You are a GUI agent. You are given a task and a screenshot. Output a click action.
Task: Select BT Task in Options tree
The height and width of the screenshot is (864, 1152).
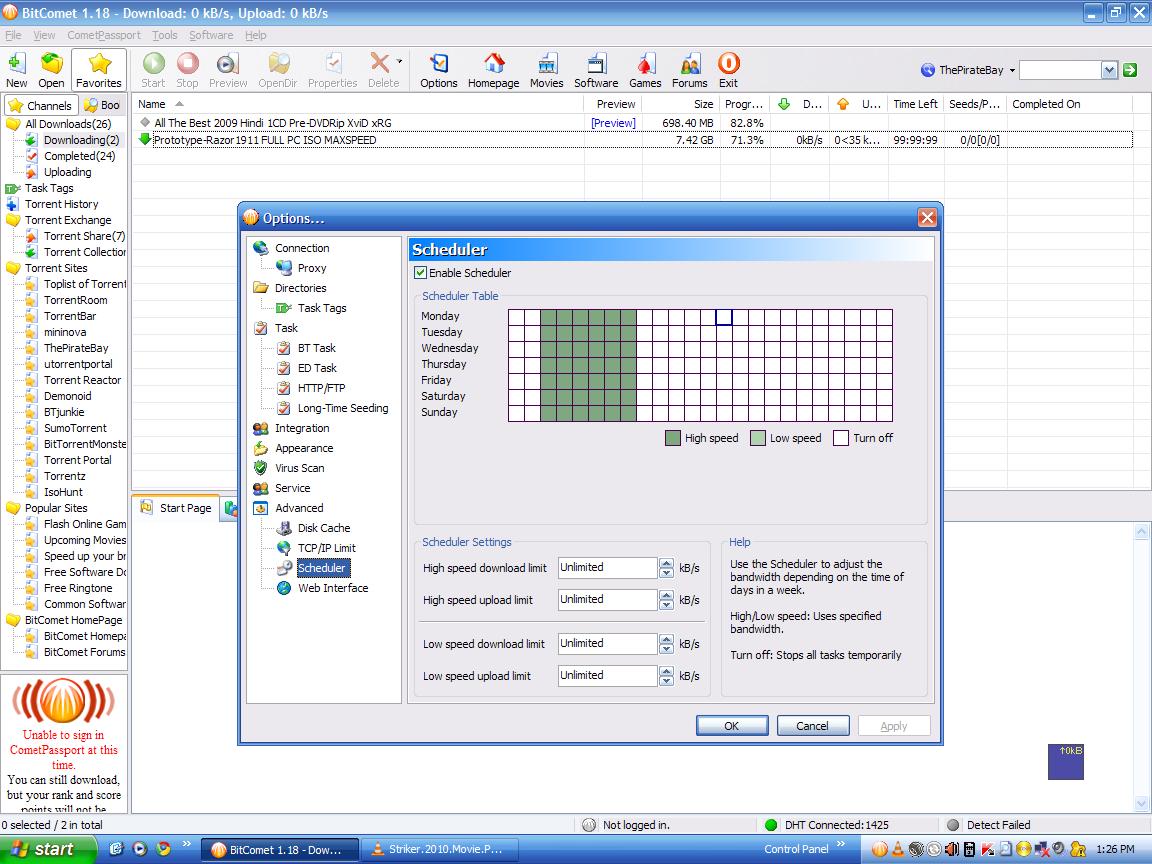coord(317,348)
